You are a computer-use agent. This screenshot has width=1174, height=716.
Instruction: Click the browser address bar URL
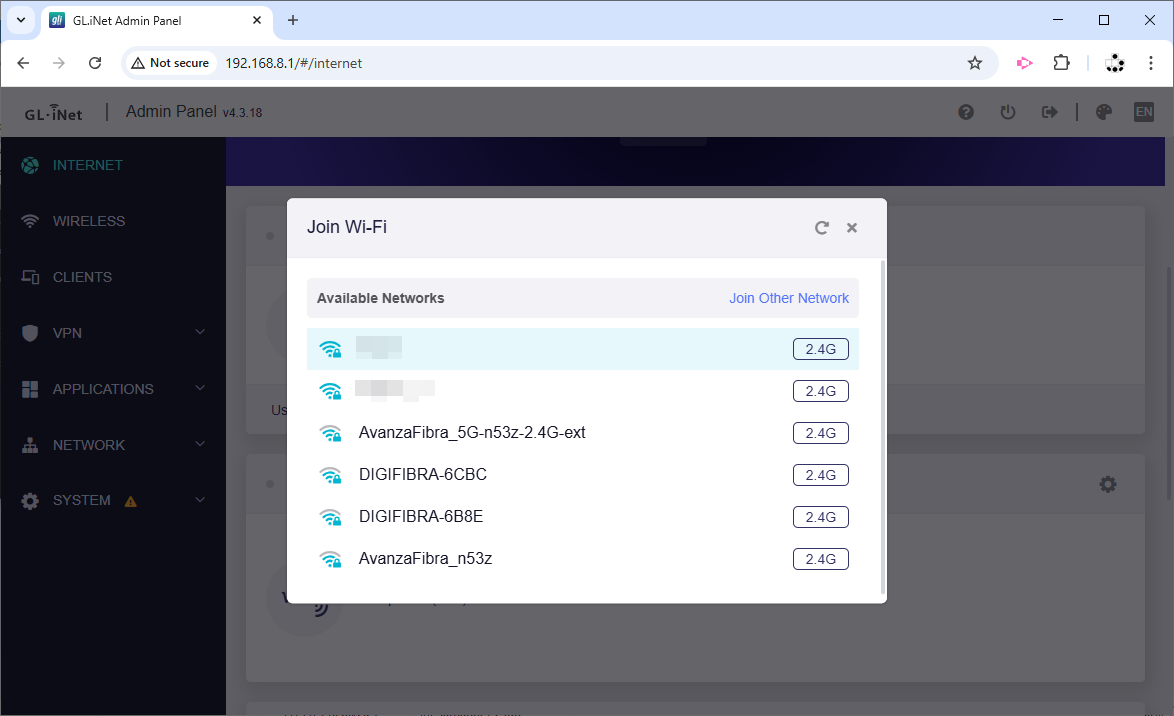[x=293, y=63]
